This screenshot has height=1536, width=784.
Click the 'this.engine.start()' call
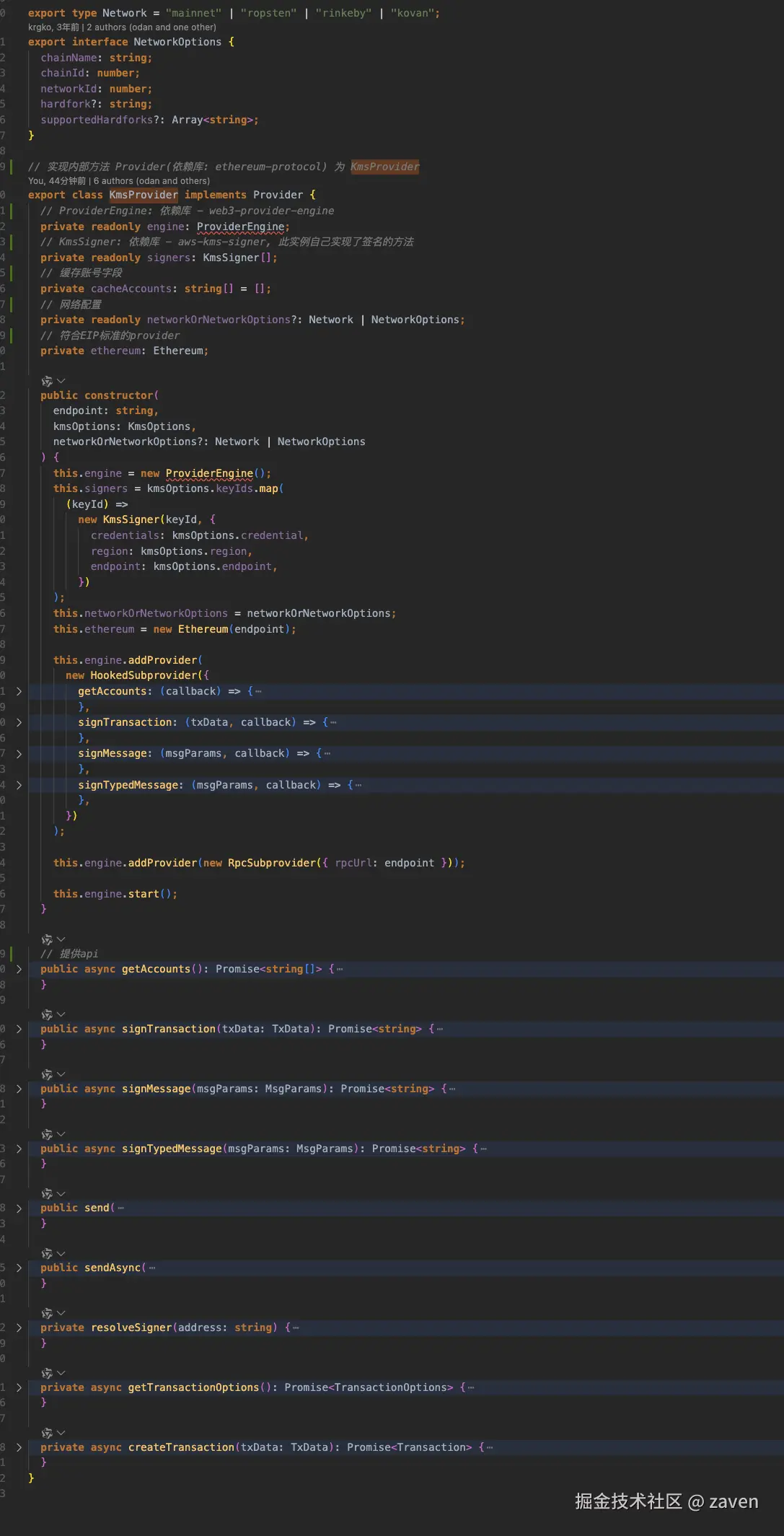click(115, 894)
